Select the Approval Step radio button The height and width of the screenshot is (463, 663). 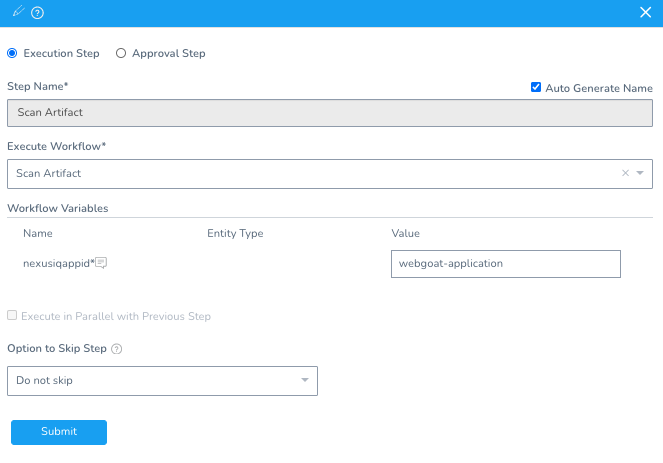[x=121, y=53]
